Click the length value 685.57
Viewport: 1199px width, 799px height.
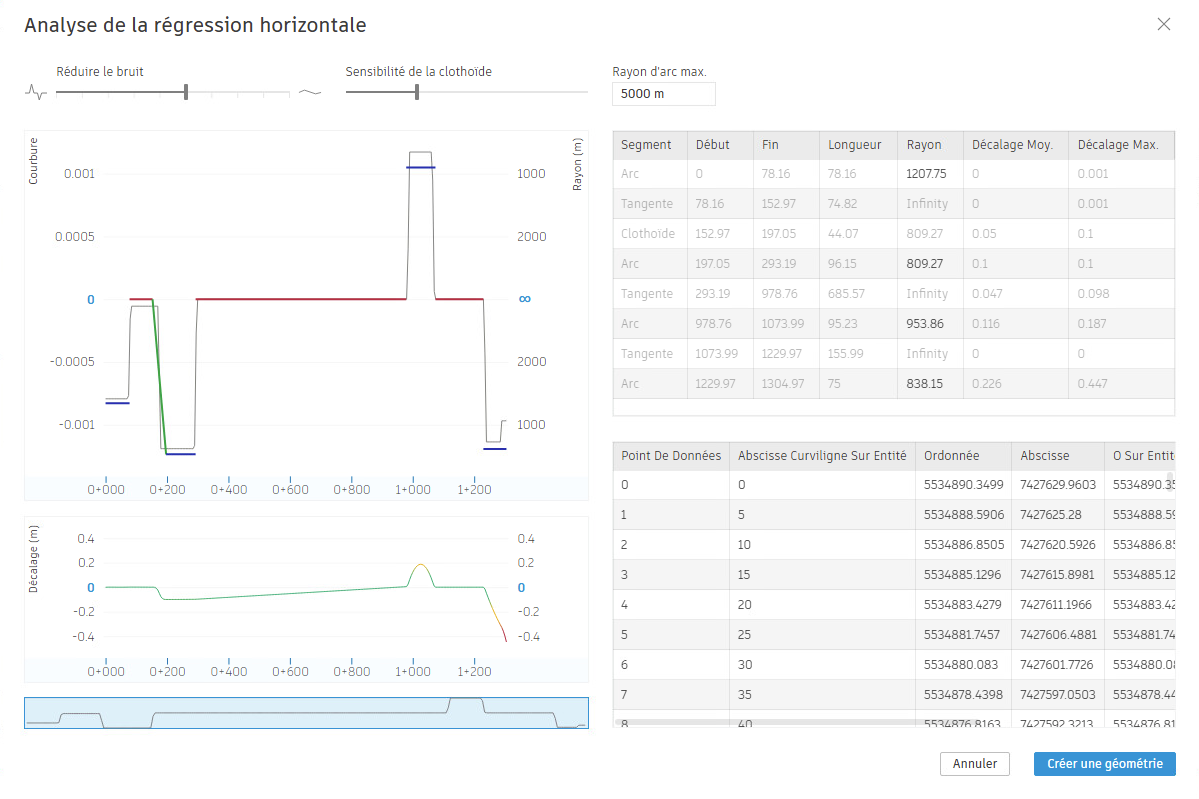click(846, 294)
